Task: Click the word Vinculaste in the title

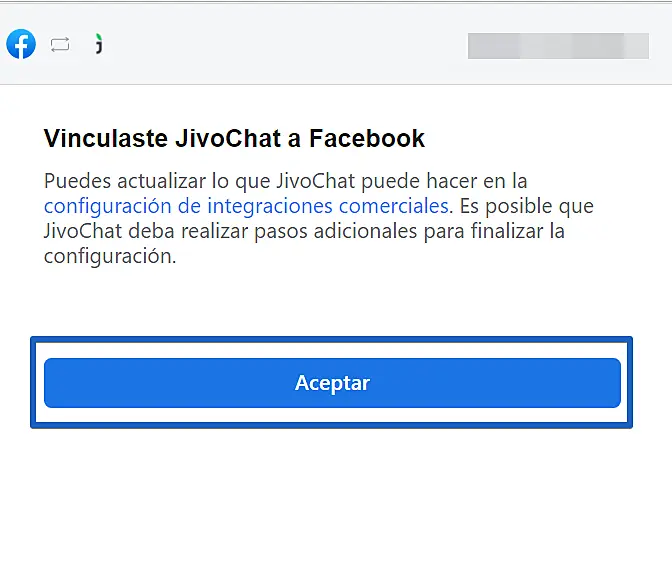Action: pyautogui.click(x=106, y=138)
